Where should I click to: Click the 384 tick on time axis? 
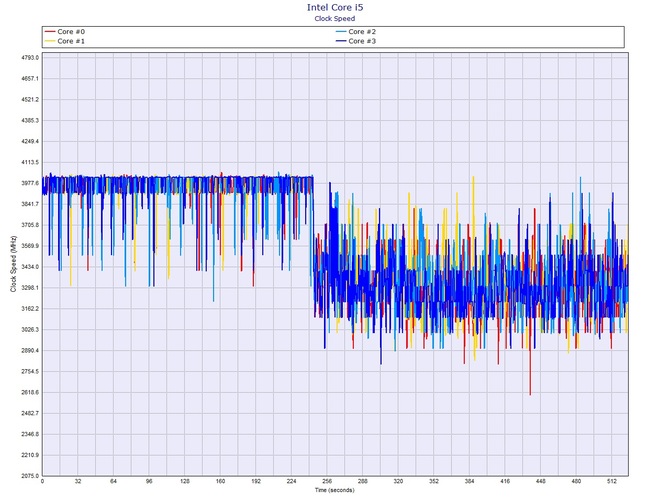pyautogui.click(x=469, y=481)
